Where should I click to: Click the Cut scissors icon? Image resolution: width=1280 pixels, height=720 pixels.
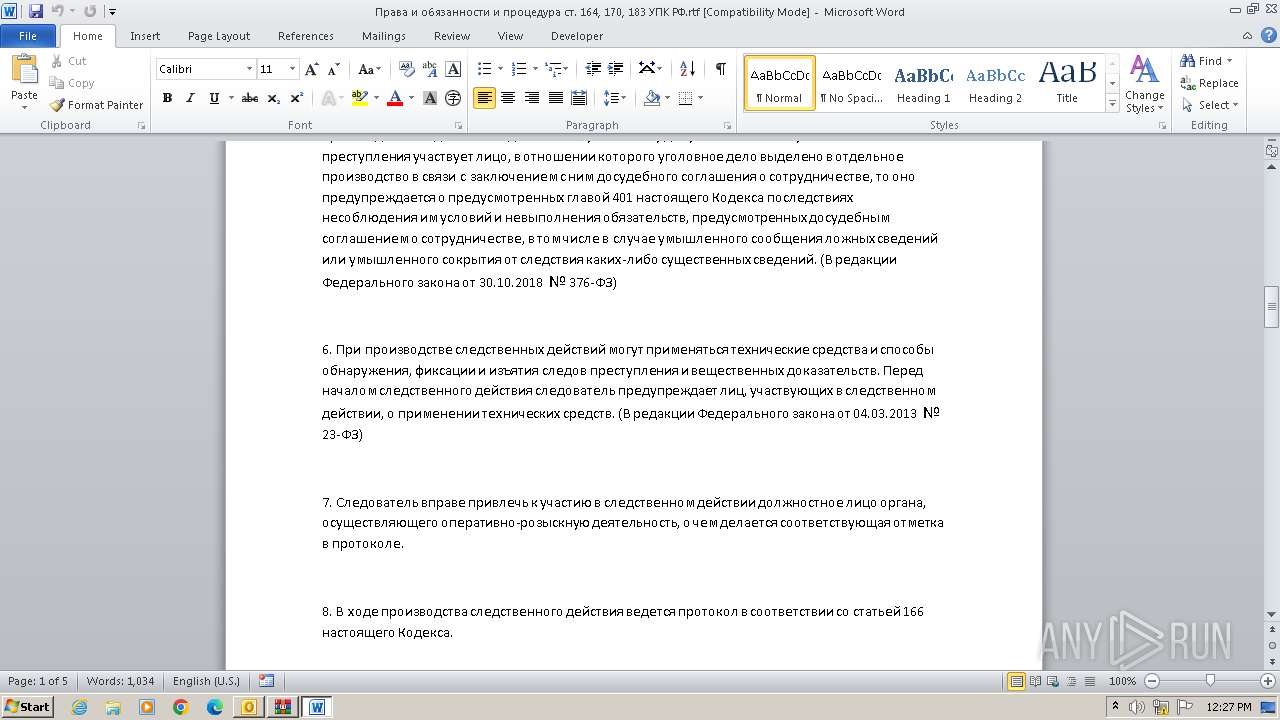[56, 61]
